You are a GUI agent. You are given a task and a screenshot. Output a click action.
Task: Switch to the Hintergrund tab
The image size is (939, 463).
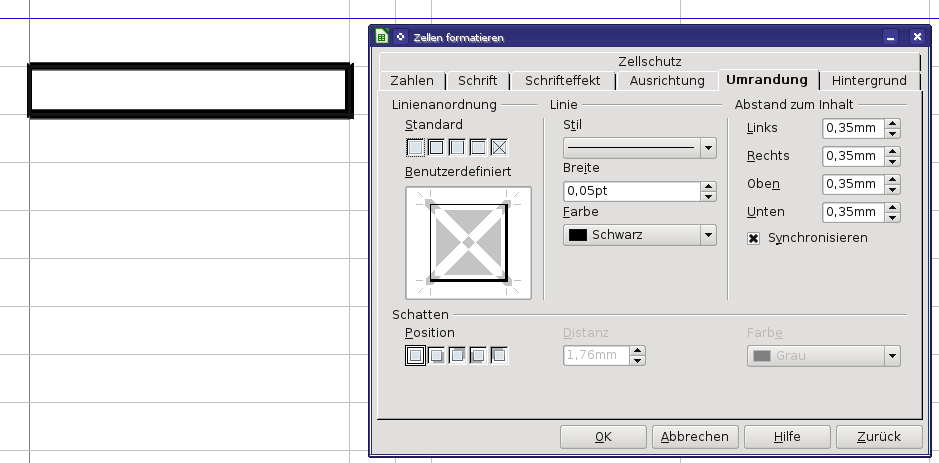868,81
